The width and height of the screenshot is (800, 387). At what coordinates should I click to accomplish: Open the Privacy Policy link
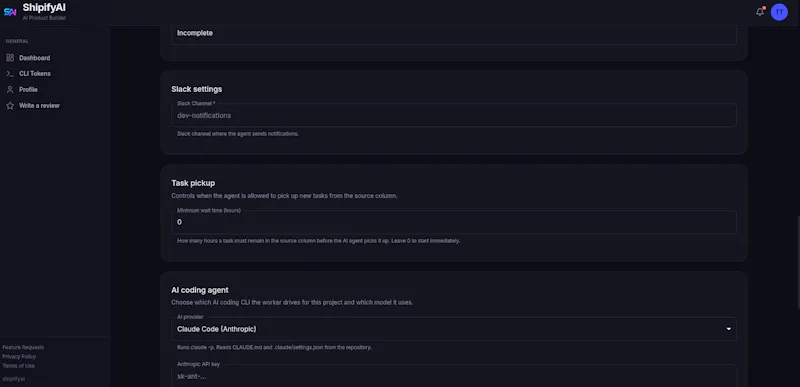(x=19, y=356)
